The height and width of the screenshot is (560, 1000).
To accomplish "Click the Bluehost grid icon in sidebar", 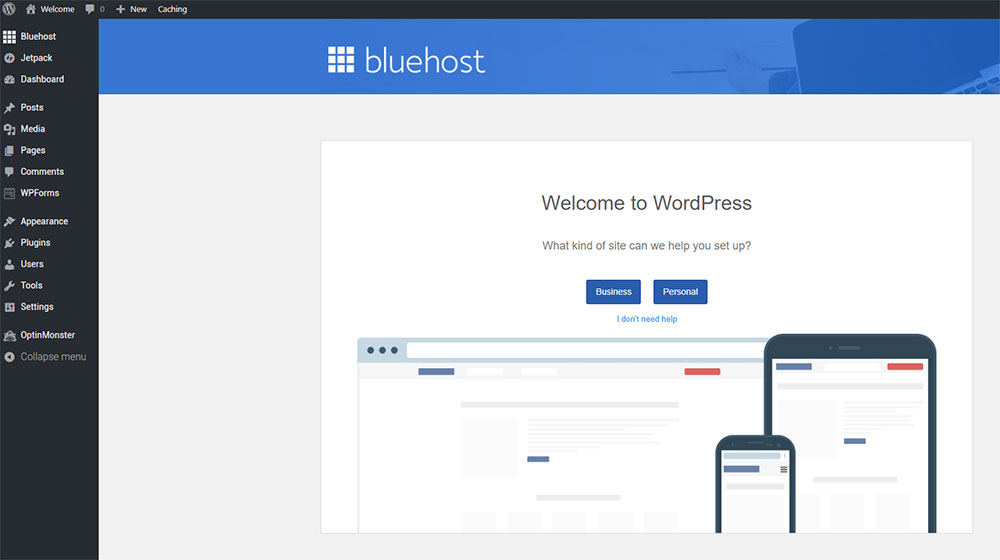I will tap(9, 37).
